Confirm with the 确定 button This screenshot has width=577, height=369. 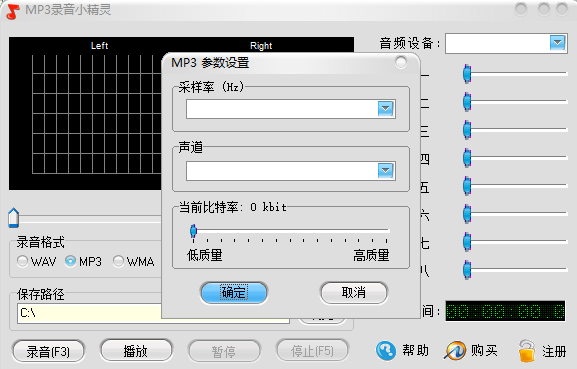tap(234, 293)
